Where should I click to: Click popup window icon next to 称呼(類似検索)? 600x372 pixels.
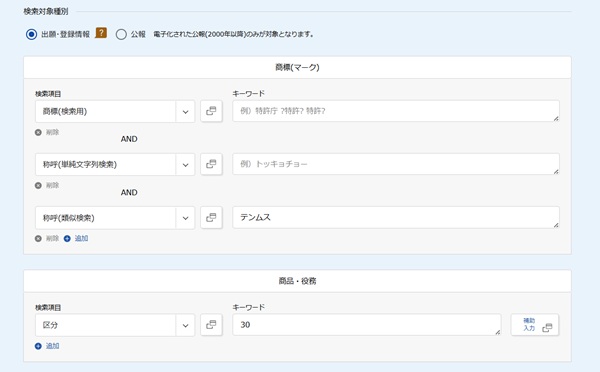[211, 218]
